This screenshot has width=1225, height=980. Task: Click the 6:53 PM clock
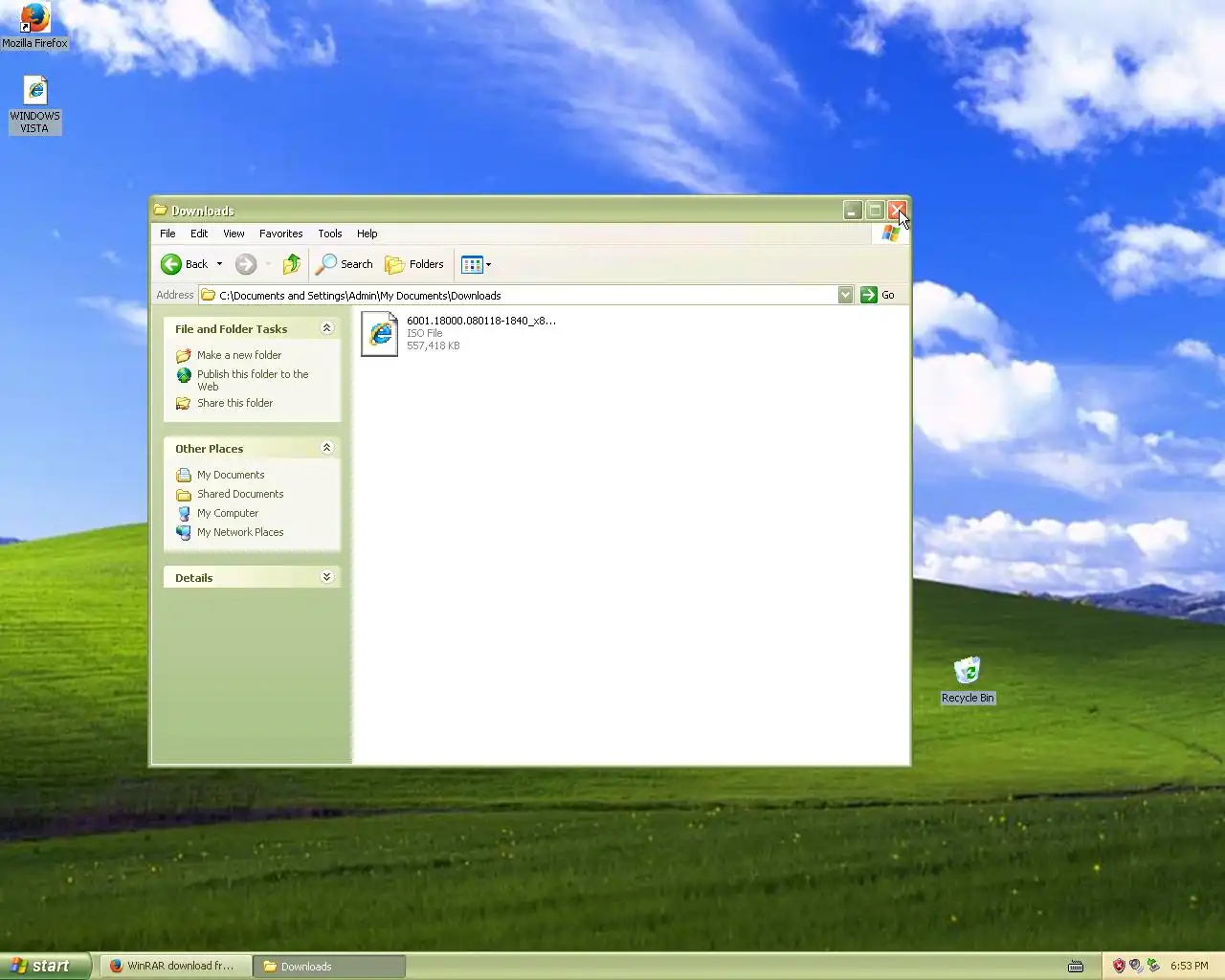pos(1189,966)
